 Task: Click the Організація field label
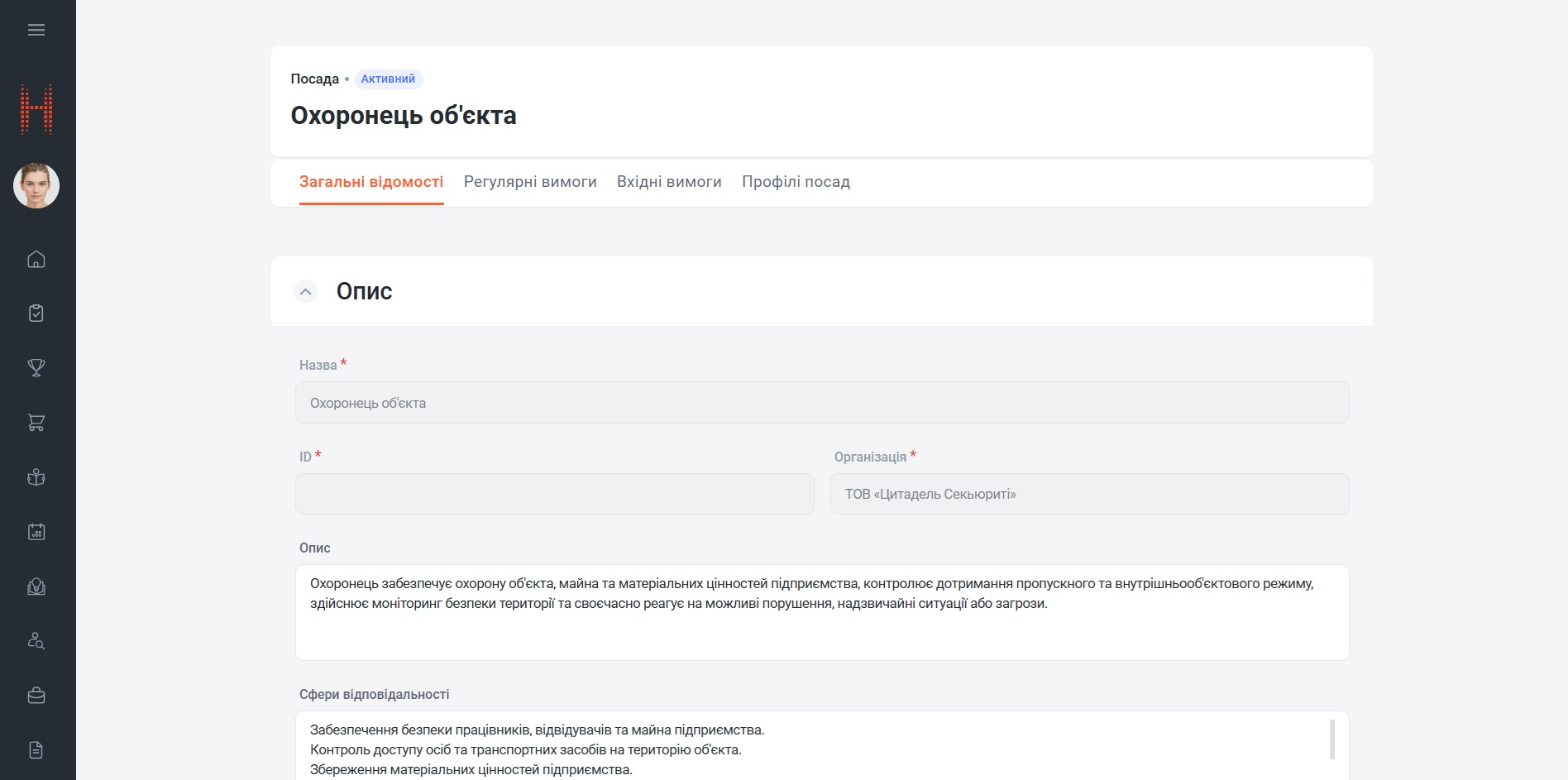tap(870, 457)
